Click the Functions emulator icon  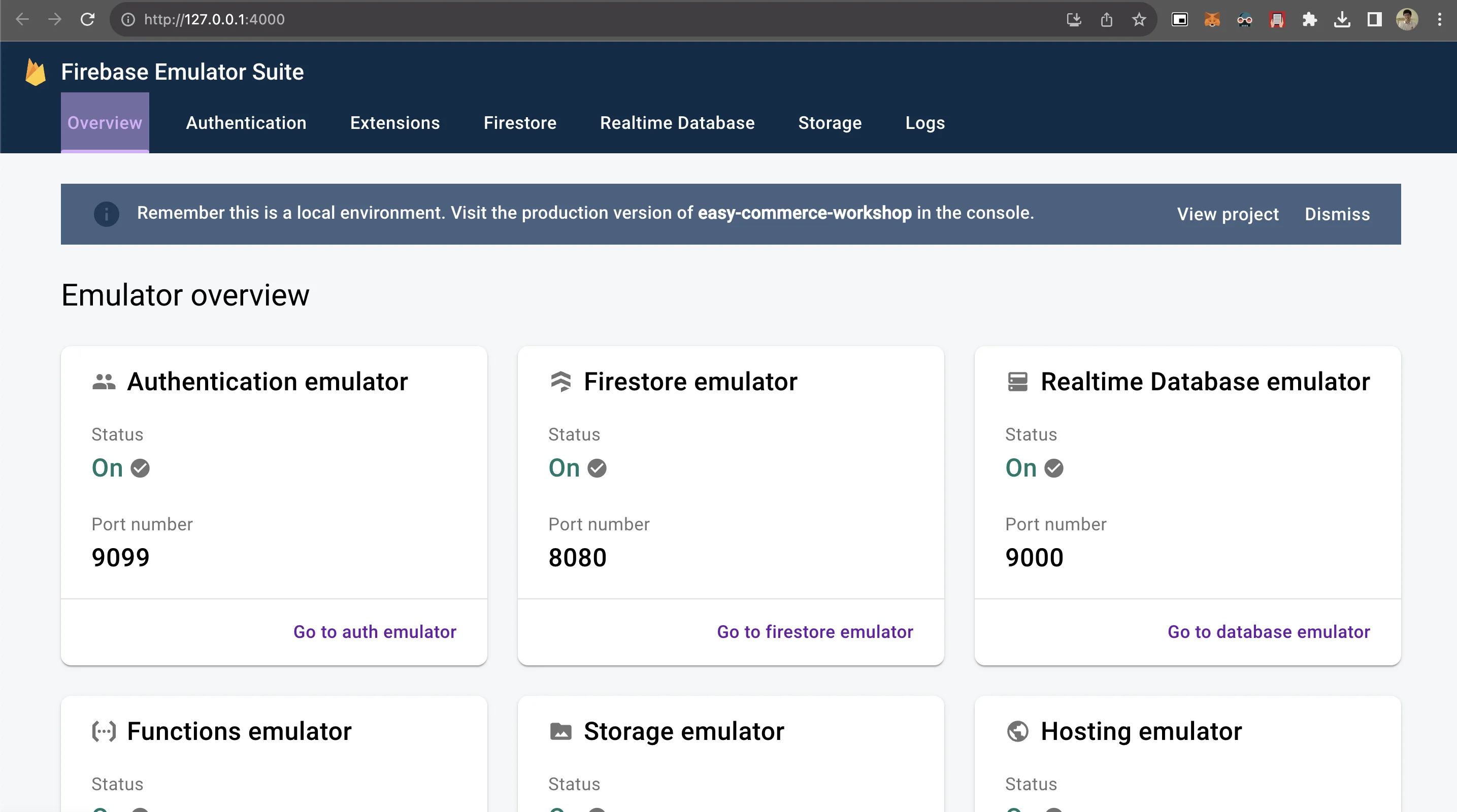[x=104, y=732]
